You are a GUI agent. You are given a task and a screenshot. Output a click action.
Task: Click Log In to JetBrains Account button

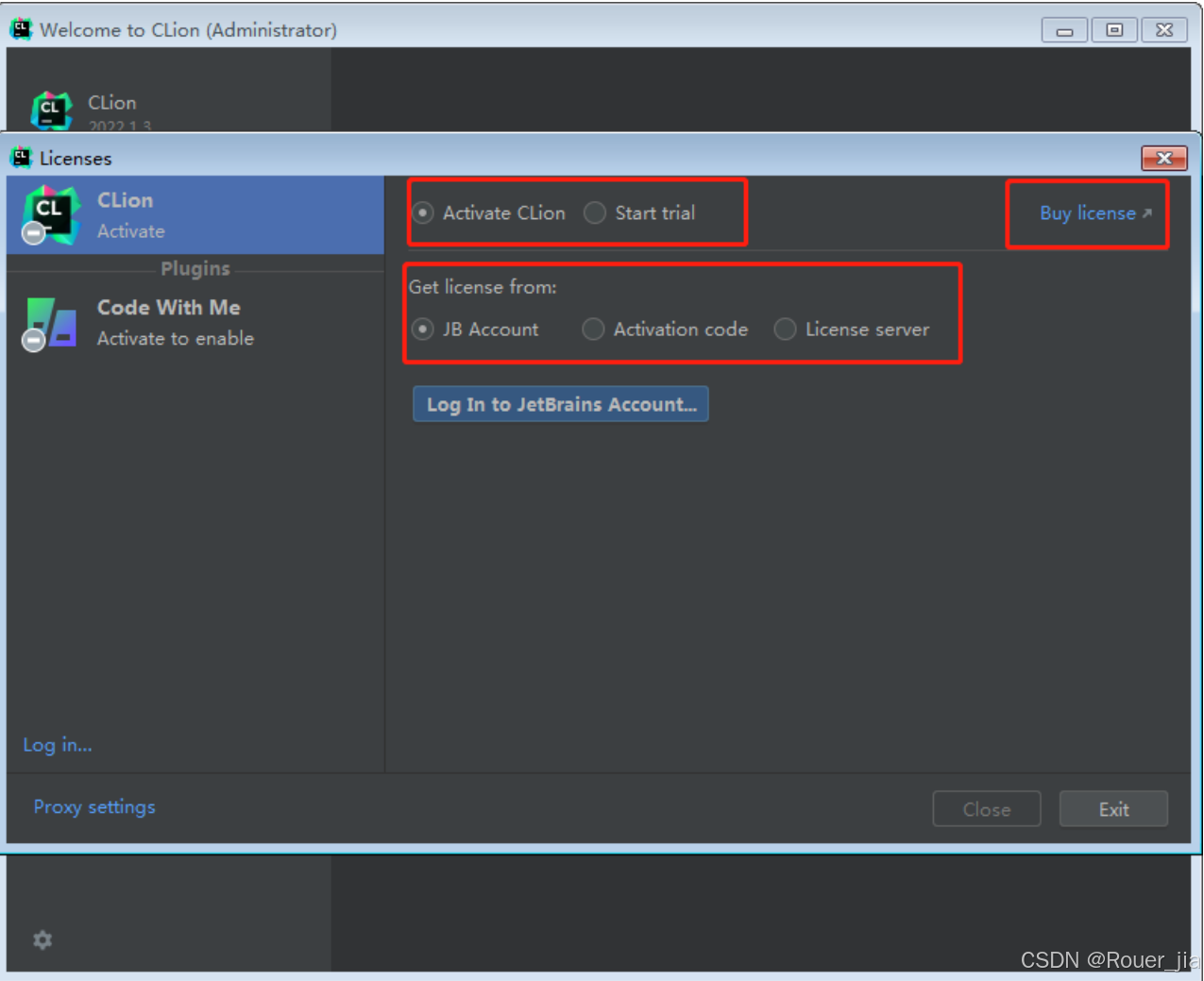point(561,404)
